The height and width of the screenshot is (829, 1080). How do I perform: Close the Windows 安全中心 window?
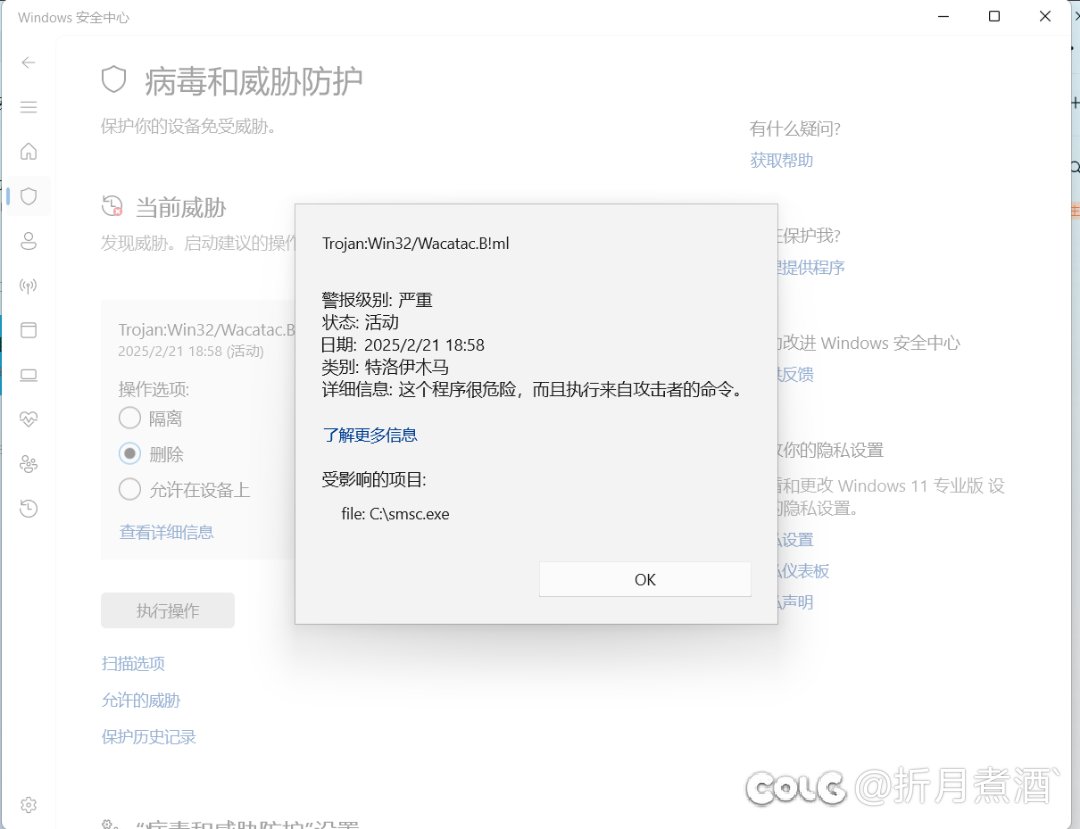coord(1045,17)
